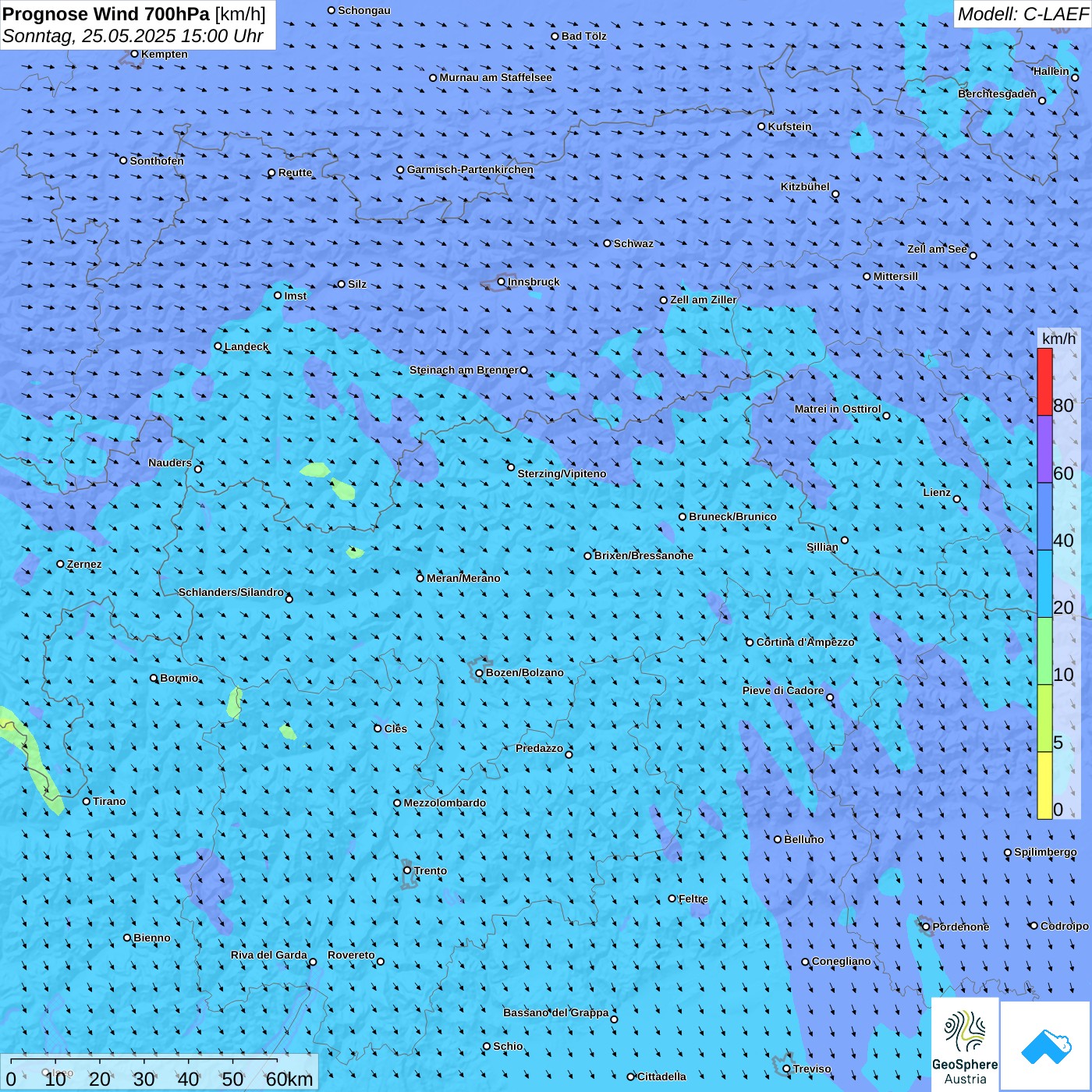The image size is (1092, 1092).
Task: Click the blue cloud arrow logo
Action: point(1045,1046)
